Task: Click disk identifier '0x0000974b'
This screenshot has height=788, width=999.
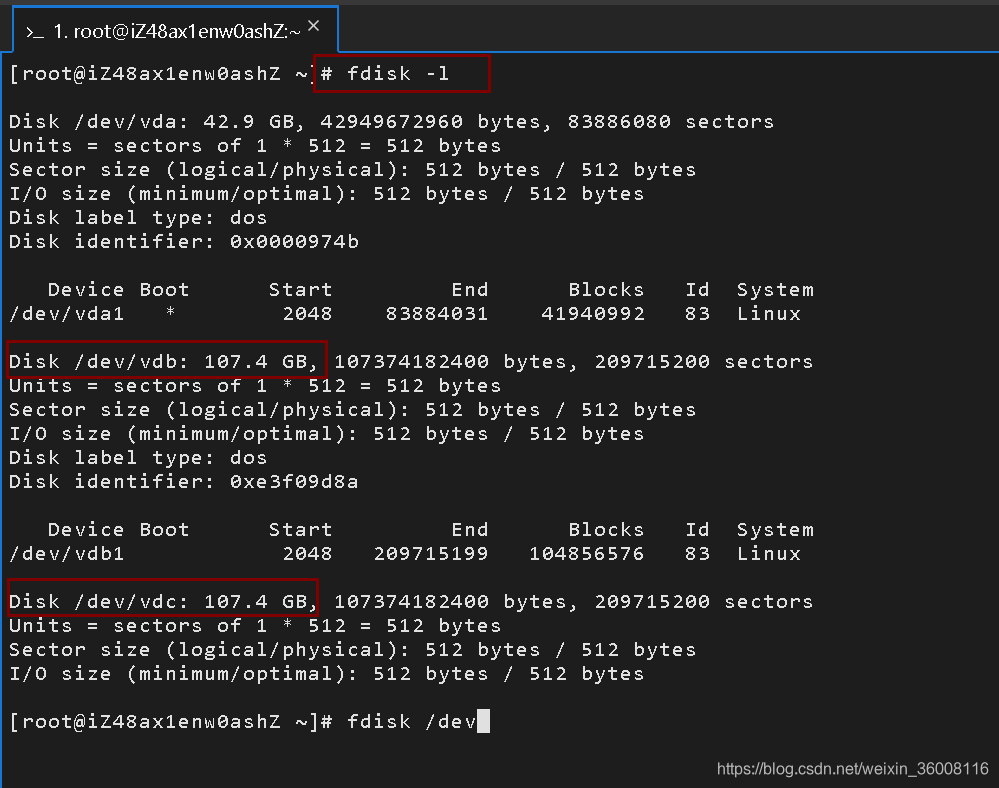Action: (x=294, y=241)
